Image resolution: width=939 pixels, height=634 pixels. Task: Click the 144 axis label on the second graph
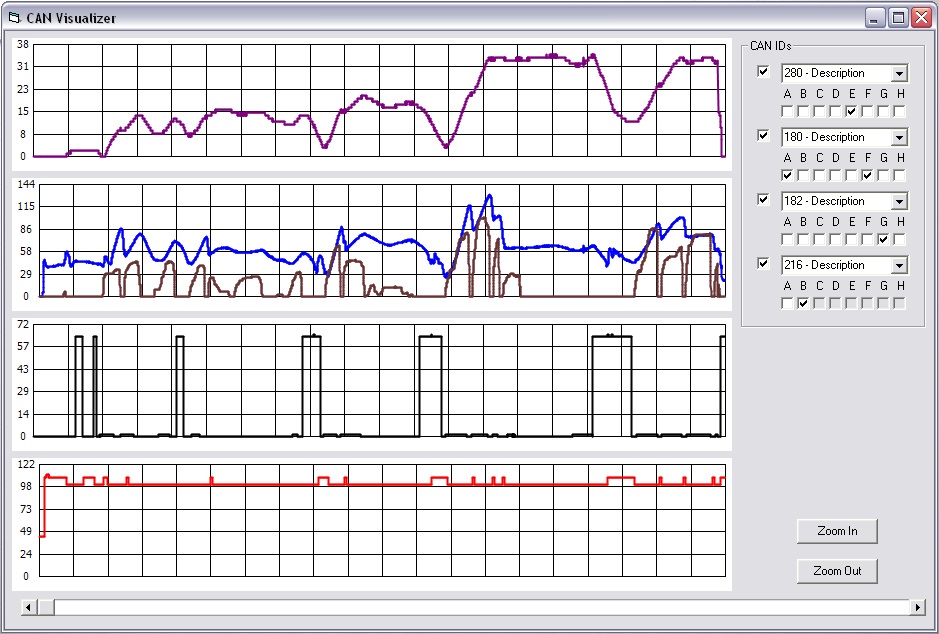26,184
